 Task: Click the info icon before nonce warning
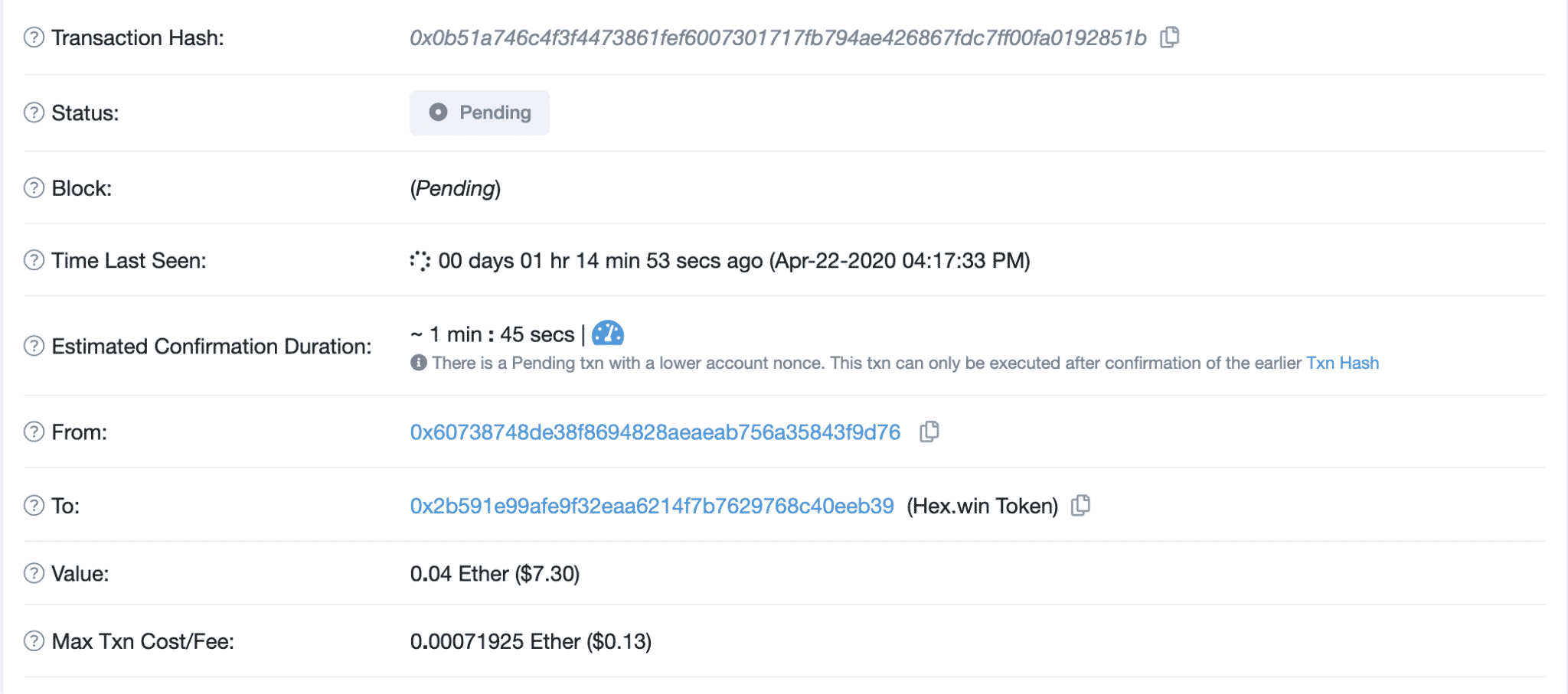[x=418, y=363]
